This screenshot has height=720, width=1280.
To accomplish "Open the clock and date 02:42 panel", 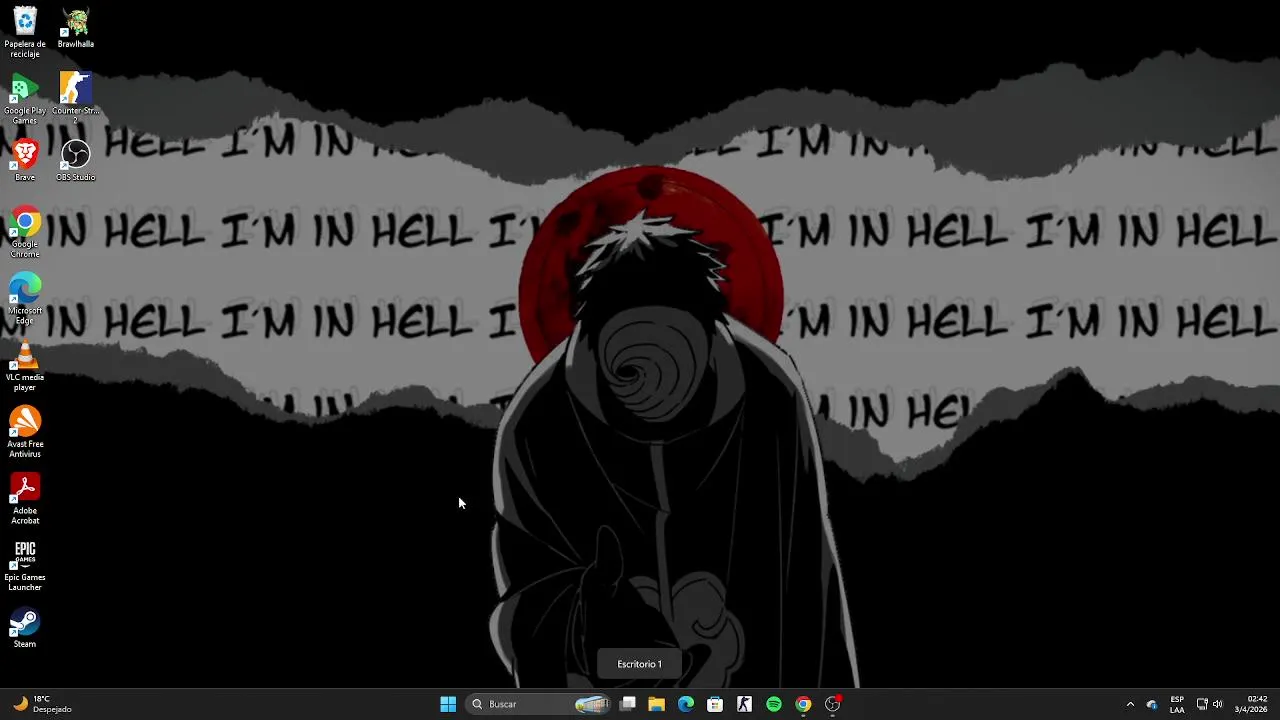I will coord(1251,704).
